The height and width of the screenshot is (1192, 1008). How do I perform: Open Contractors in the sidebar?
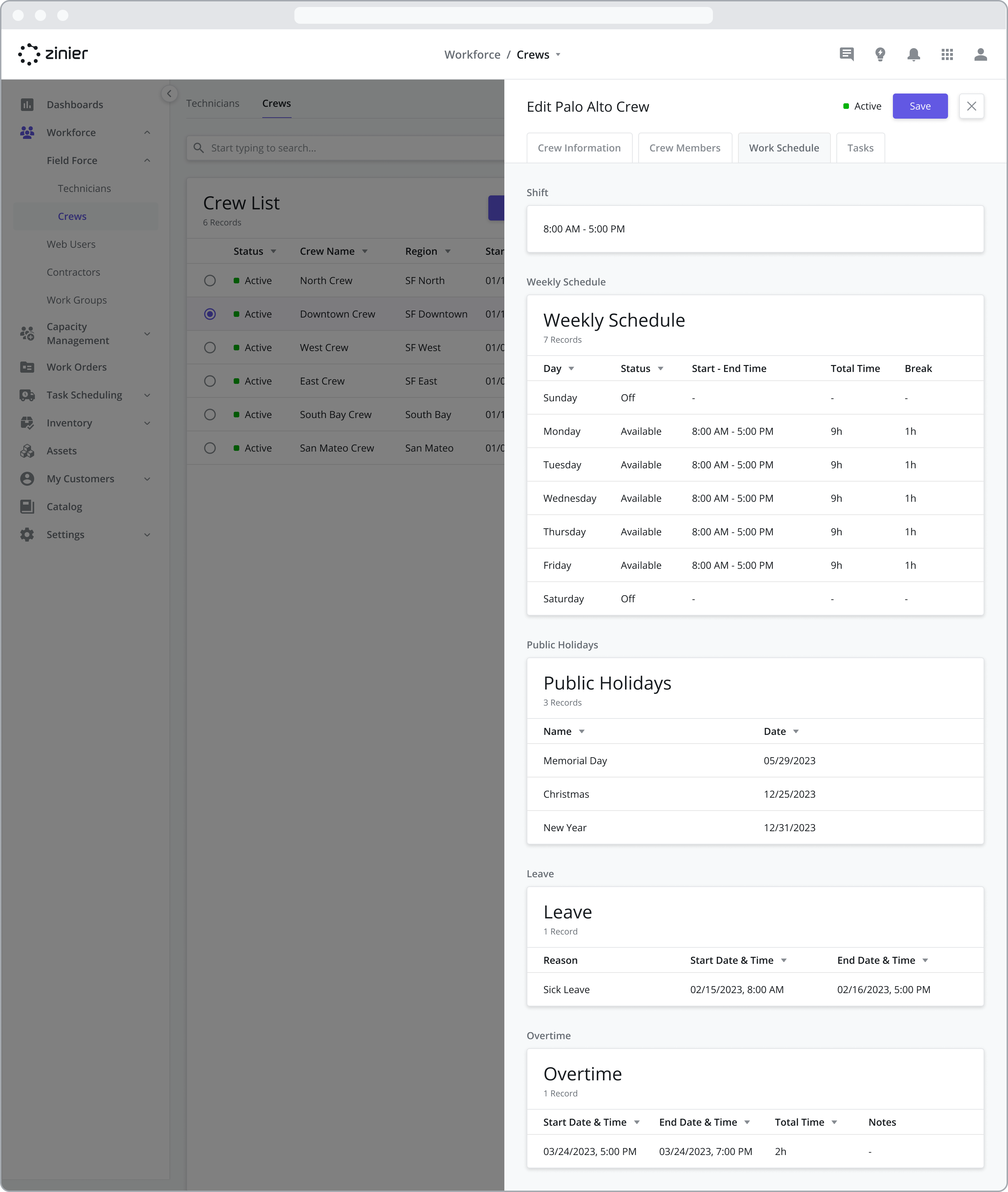73,272
